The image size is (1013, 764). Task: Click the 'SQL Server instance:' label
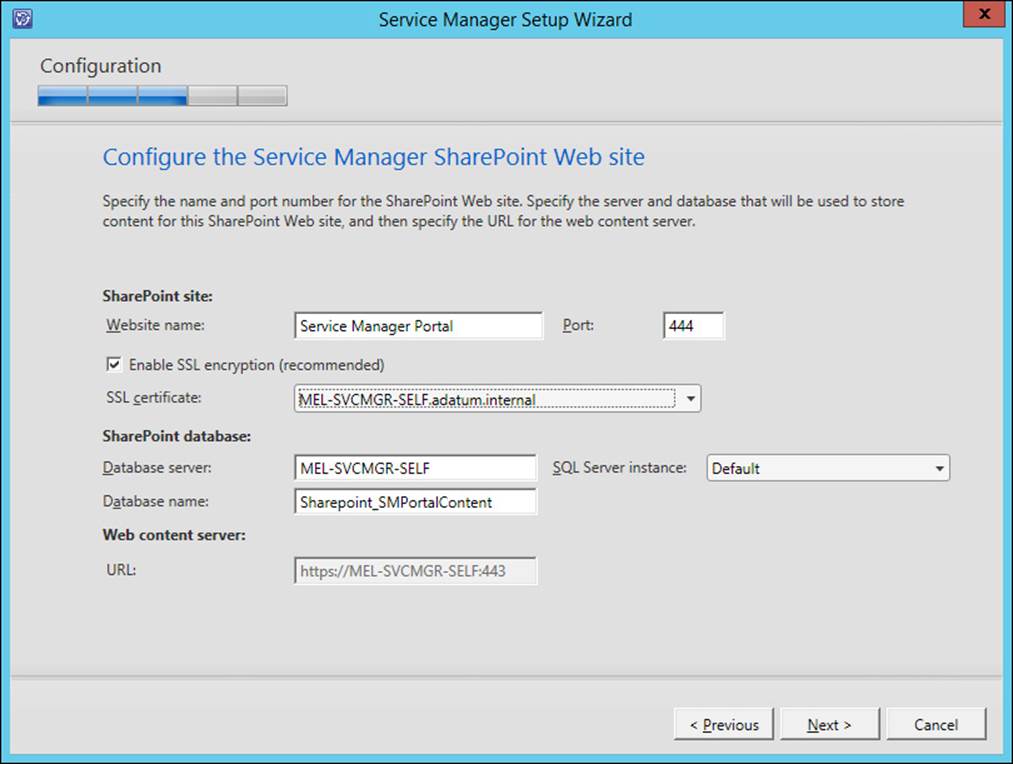619,468
